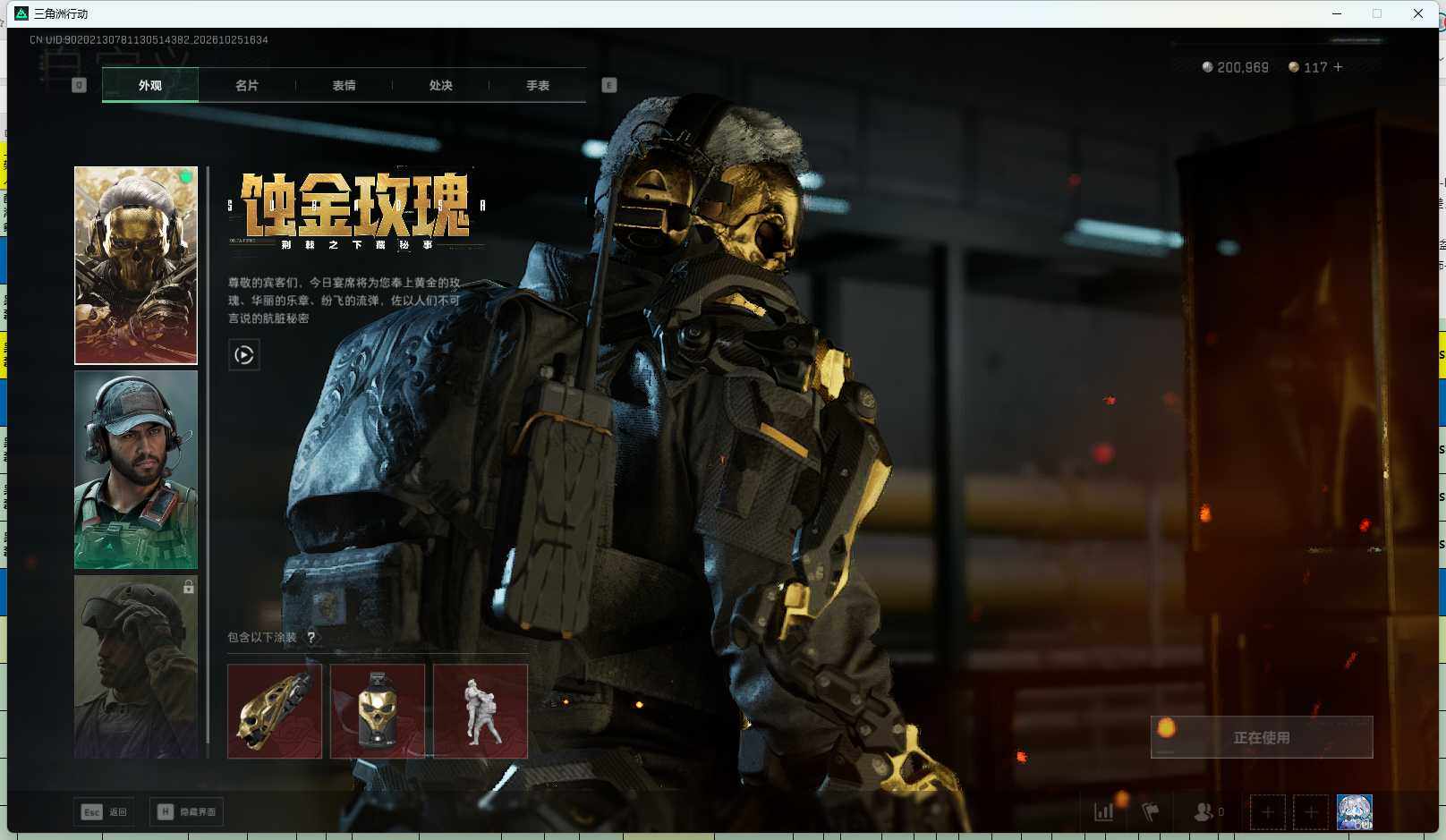Click the lock icon on third skin
The width and height of the screenshot is (1446, 840).
[189, 587]
